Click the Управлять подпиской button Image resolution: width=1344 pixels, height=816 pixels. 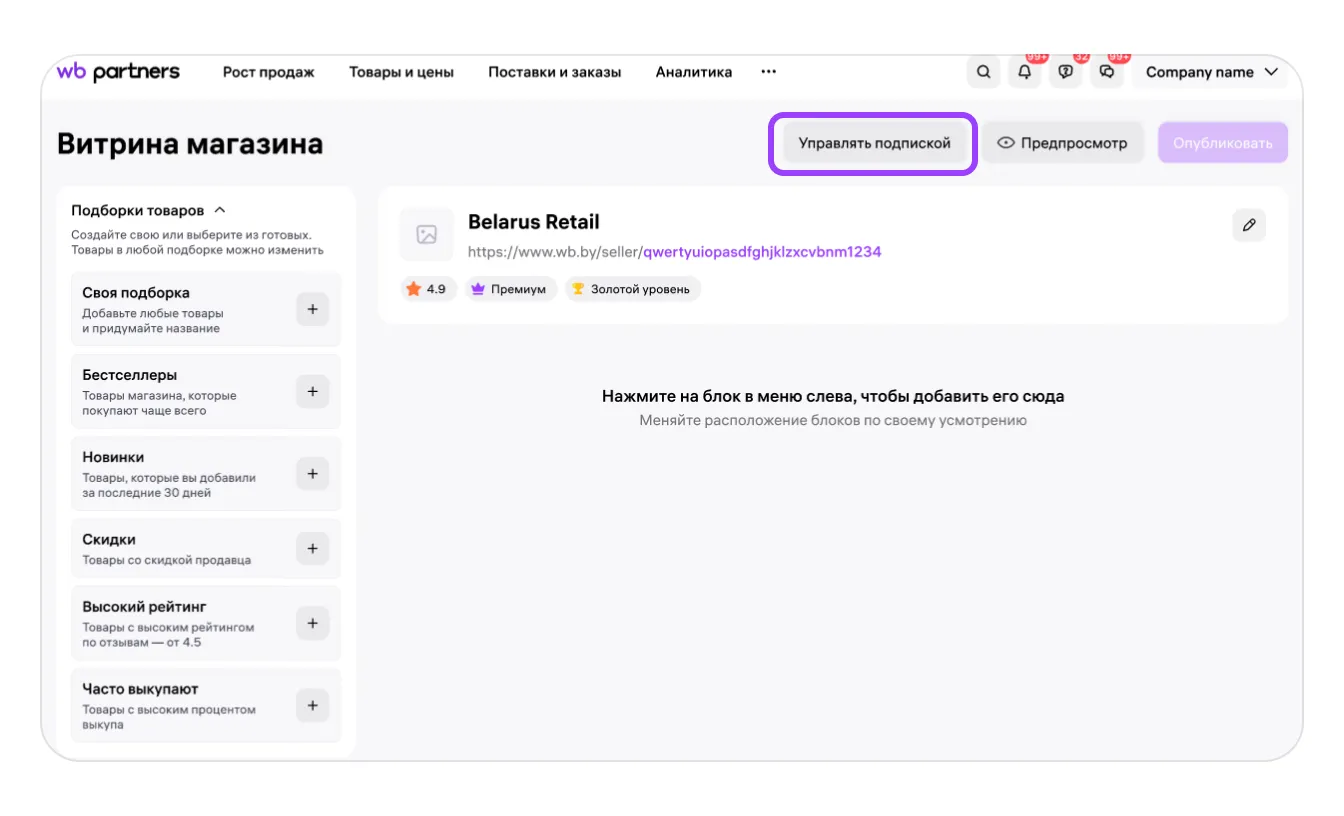(874, 143)
